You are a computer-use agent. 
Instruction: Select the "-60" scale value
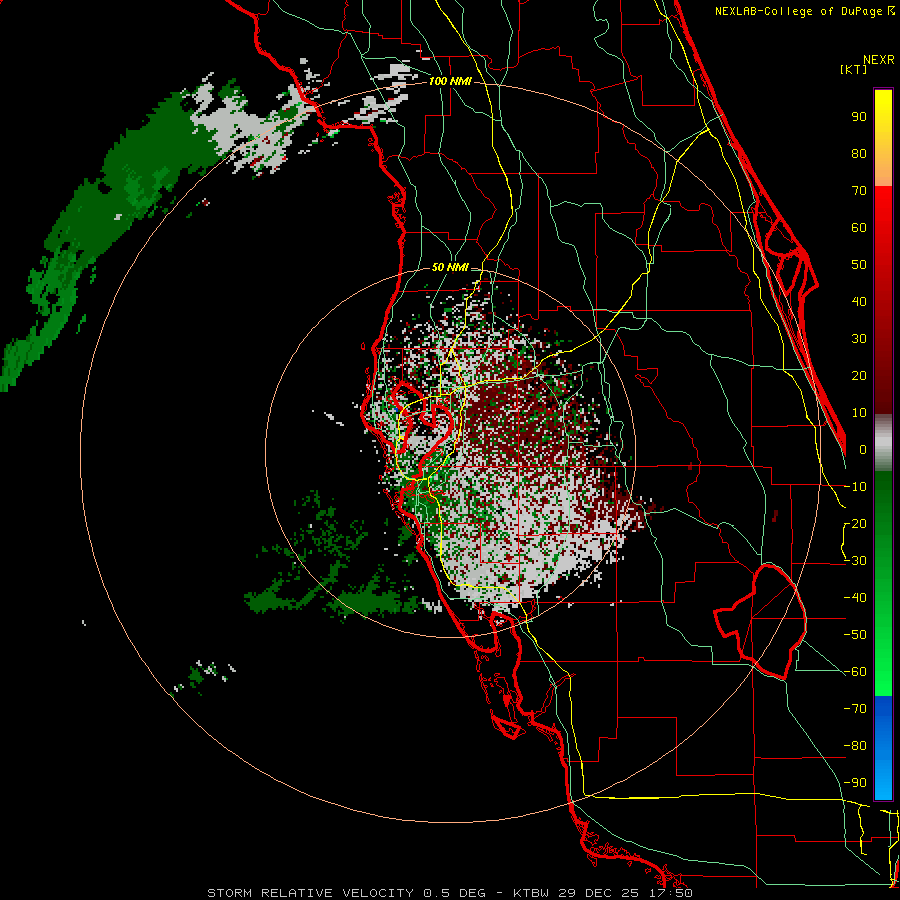click(855, 672)
